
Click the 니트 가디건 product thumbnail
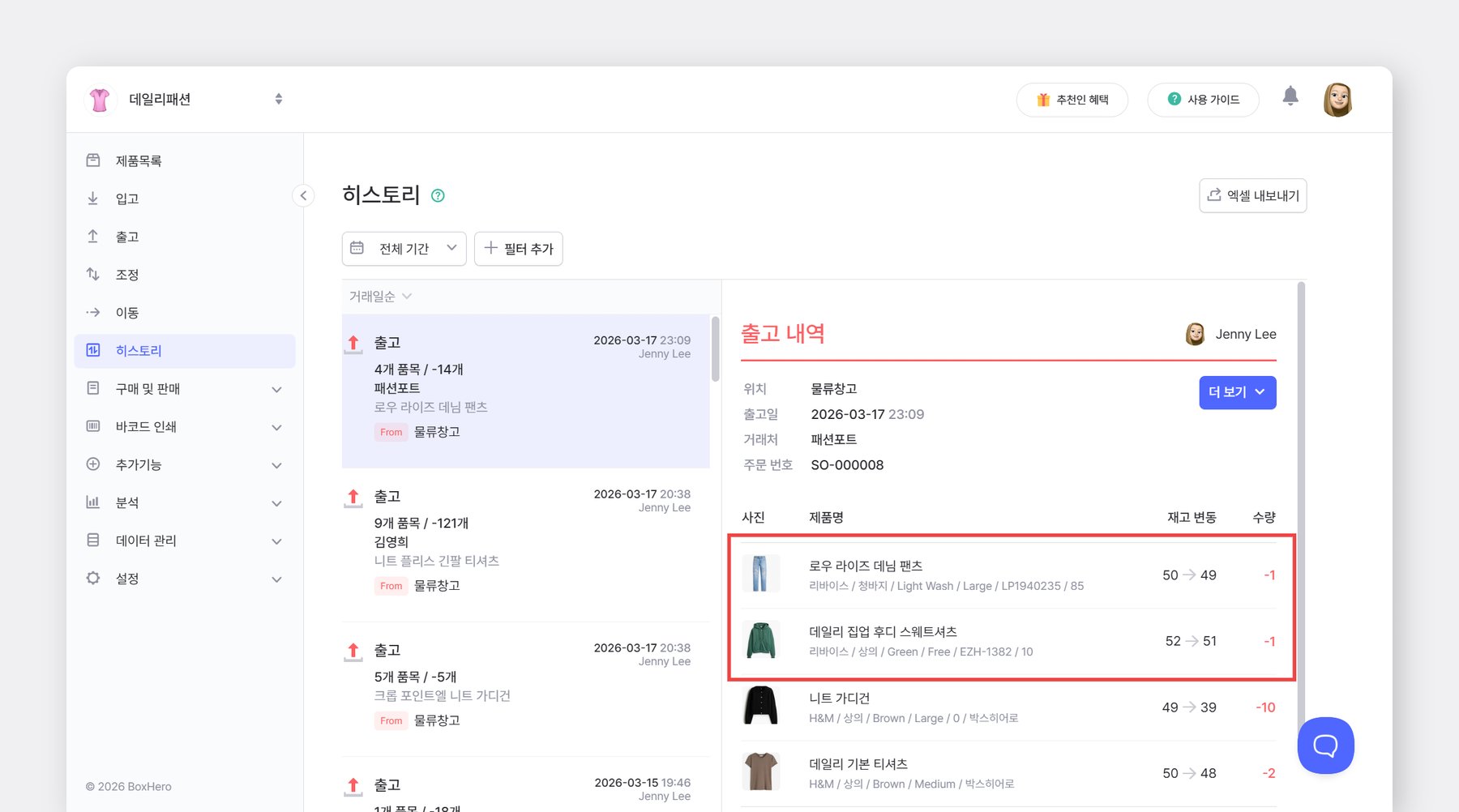point(760,706)
